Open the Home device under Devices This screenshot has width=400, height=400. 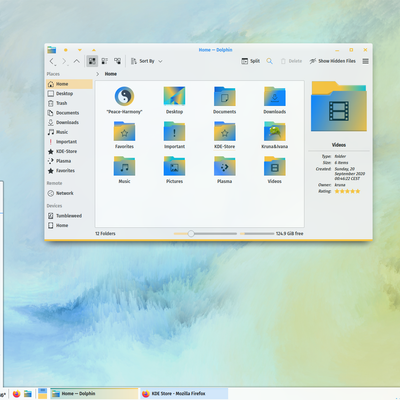pos(69,225)
